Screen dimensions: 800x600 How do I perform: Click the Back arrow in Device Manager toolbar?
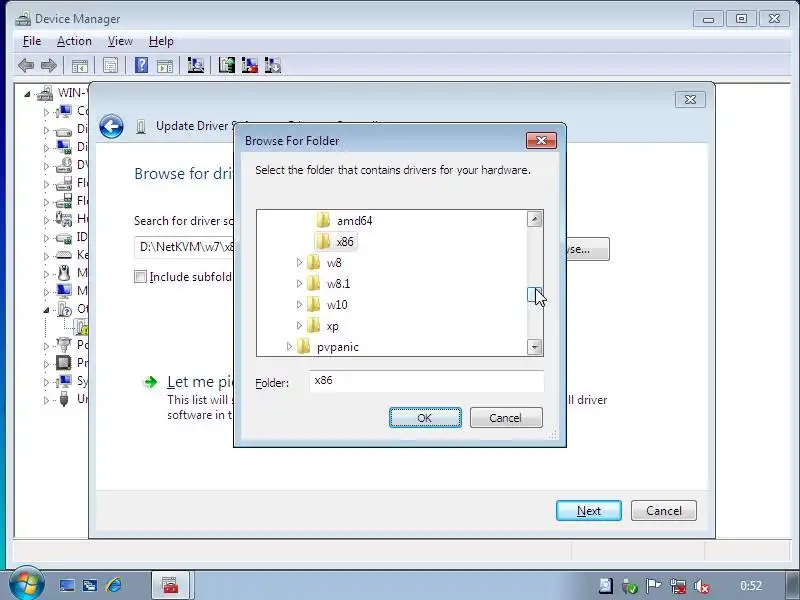pyautogui.click(x=26, y=65)
